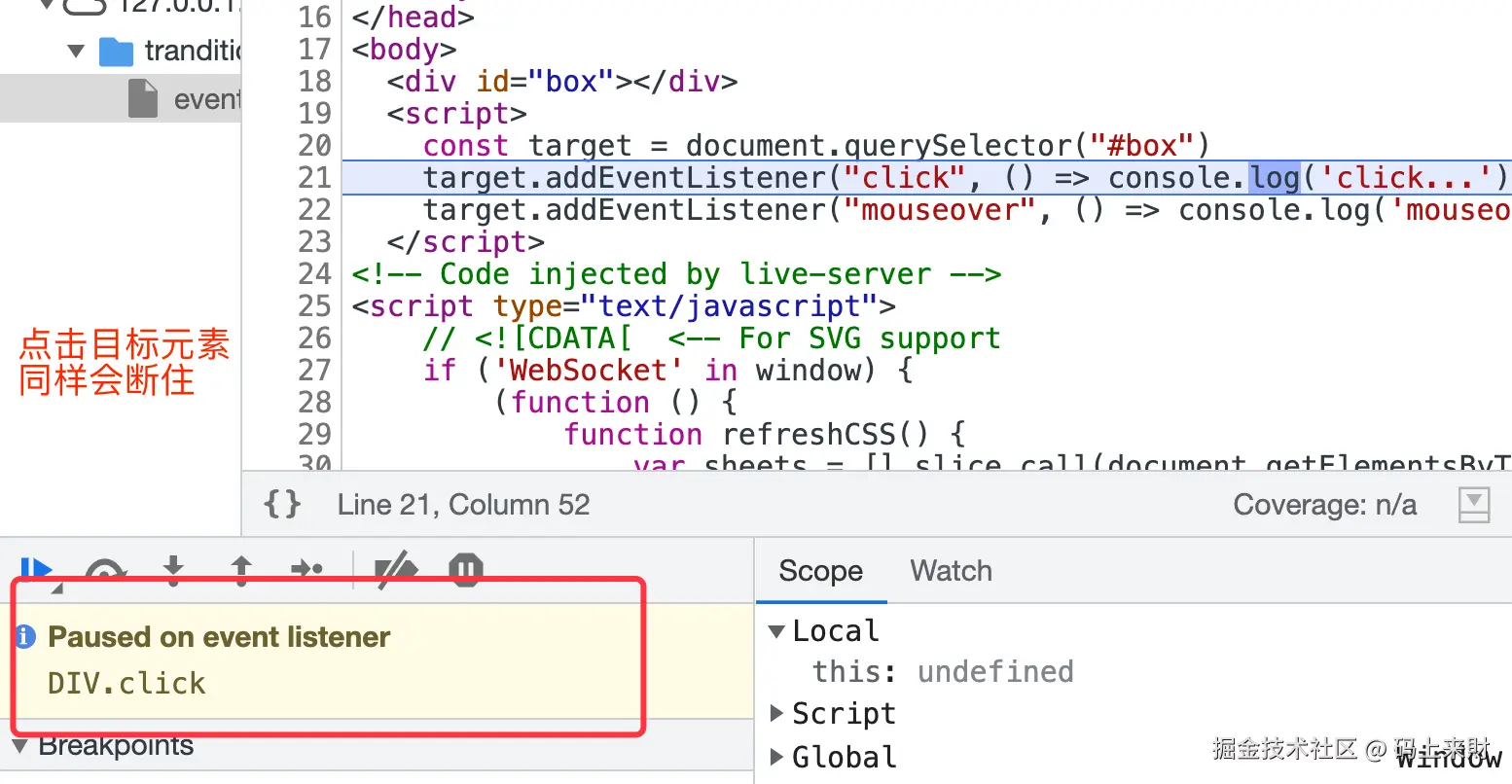This screenshot has height=784, width=1512.
Task: Step over next function call
Action: pyautogui.click(x=106, y=571)
